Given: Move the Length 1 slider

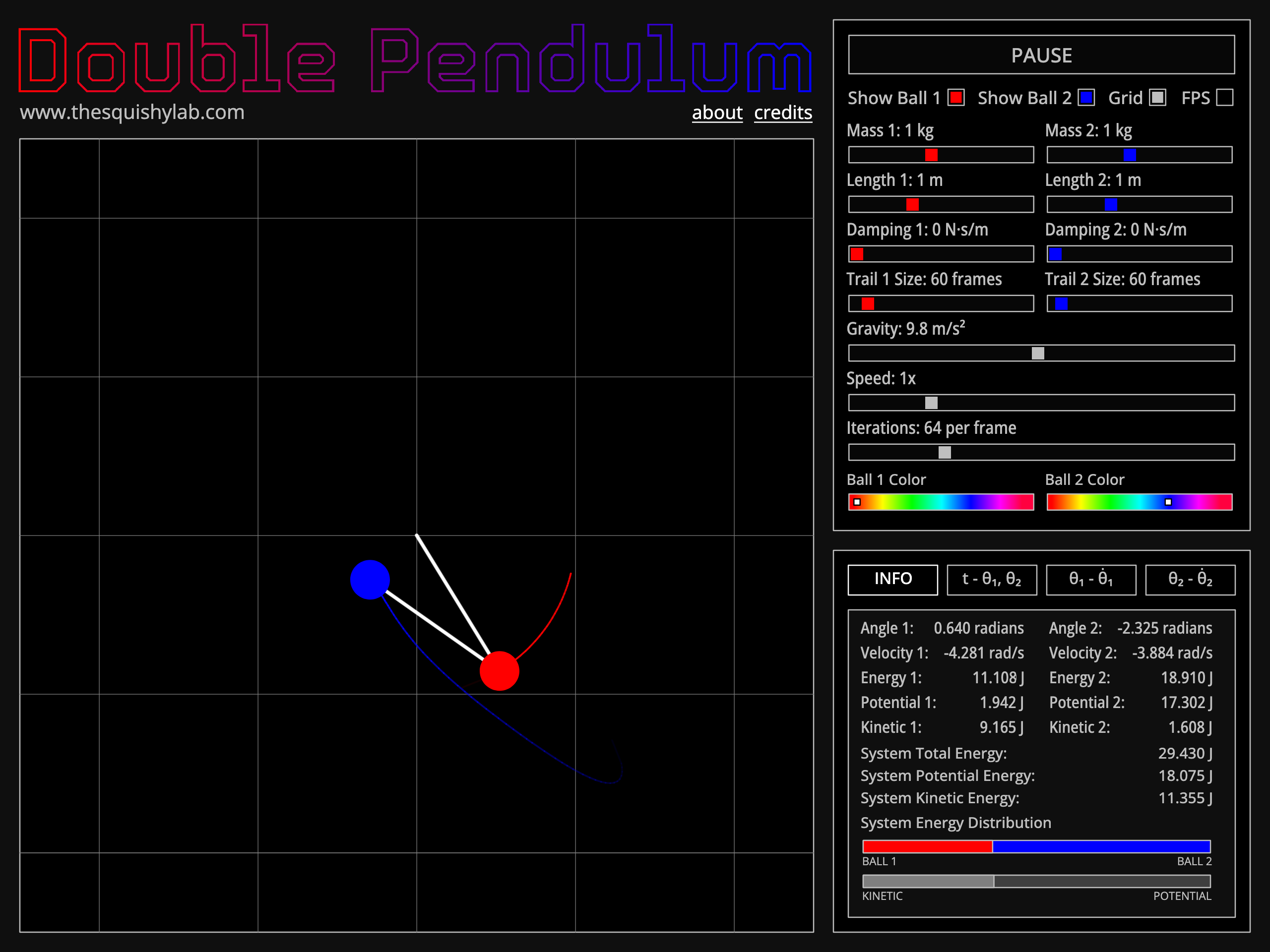Looking at the screenshot, I should (912, 204).
